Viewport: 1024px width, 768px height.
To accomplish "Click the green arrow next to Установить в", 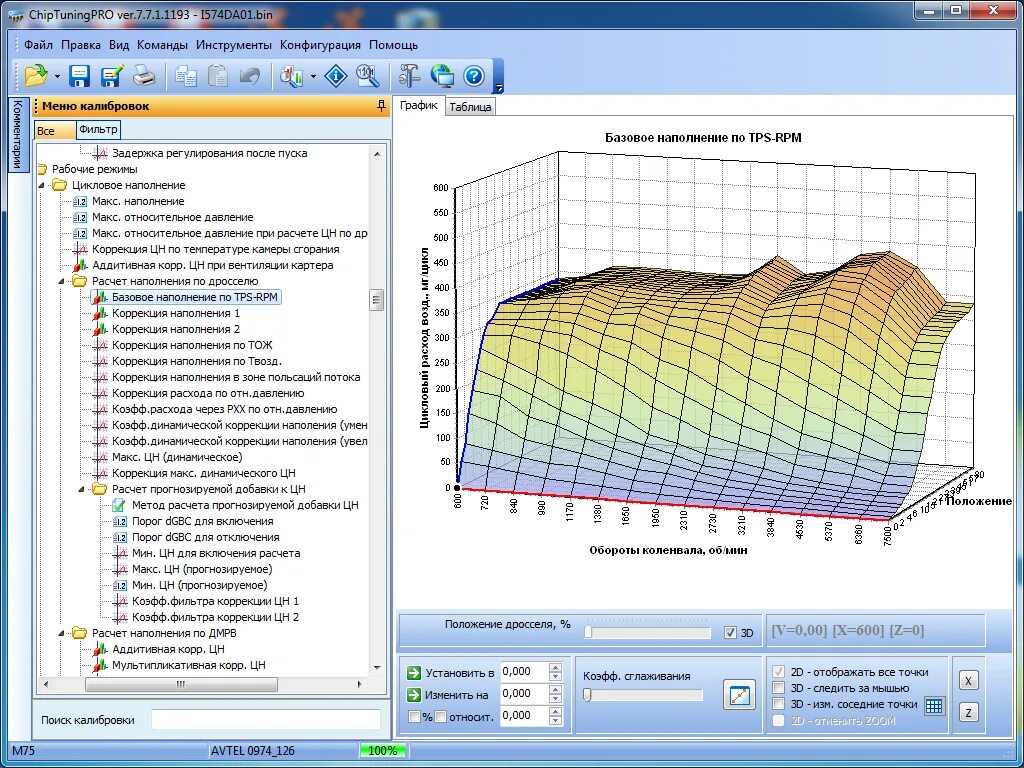I will [x=413, y=673].
